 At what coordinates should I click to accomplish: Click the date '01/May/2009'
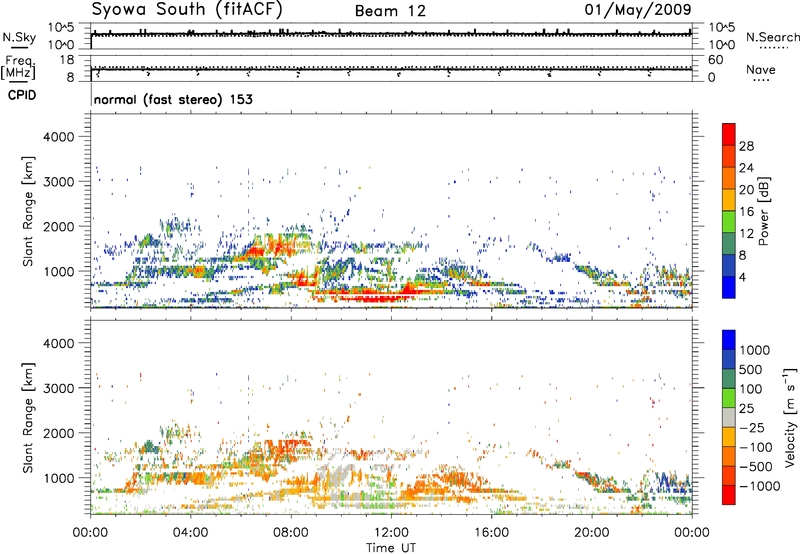(x=638, y=10)
